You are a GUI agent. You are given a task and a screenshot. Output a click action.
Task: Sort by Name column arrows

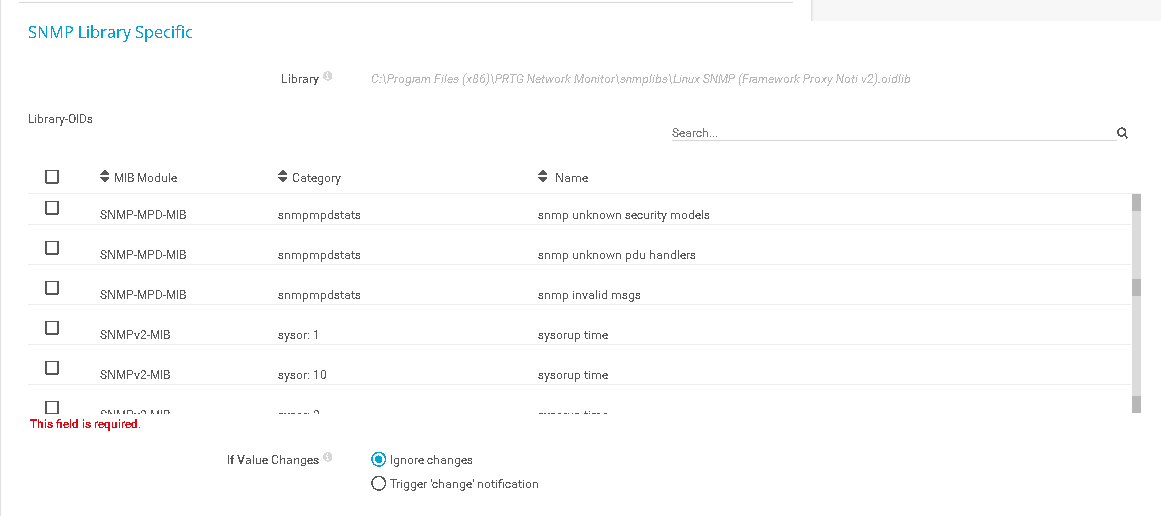[x=543, y=177]
